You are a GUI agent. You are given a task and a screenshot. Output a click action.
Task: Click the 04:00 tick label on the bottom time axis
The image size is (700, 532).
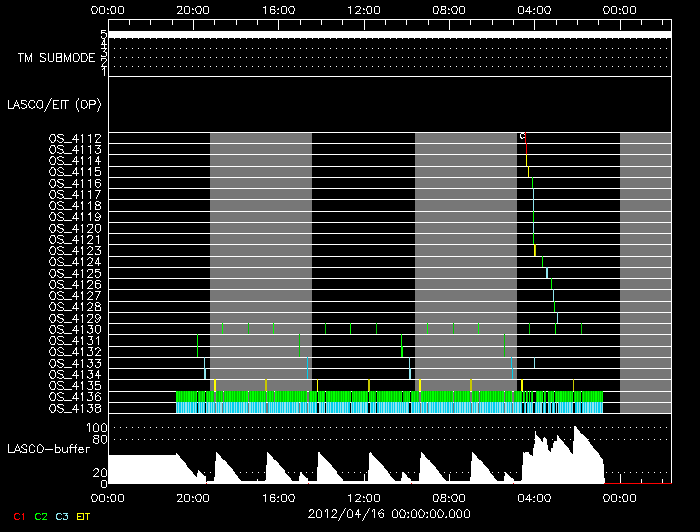(x=534, y=498)
